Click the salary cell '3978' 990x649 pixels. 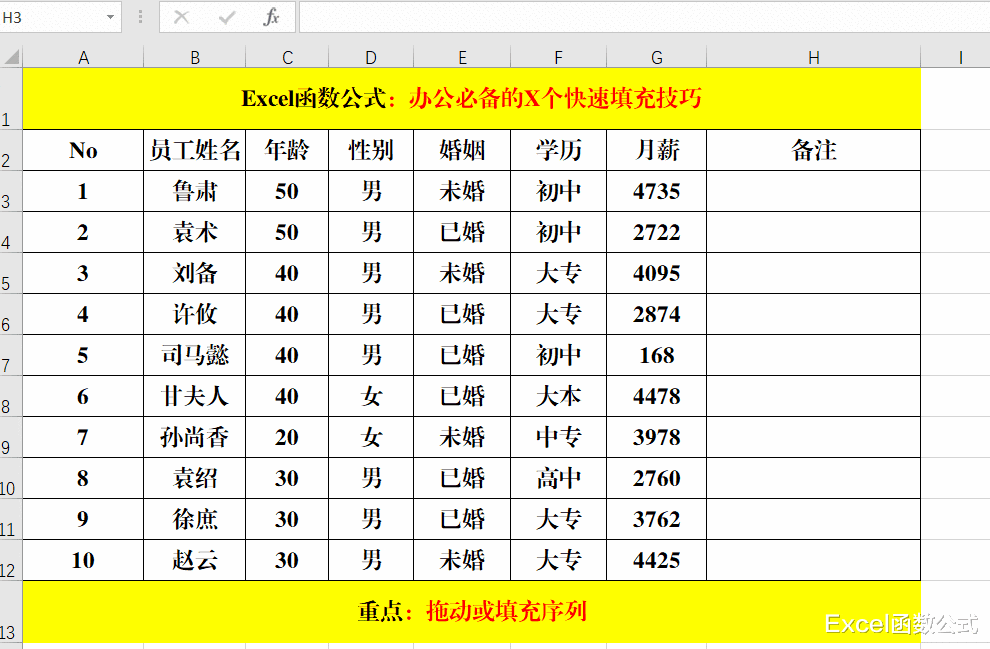(x=657, y=438)
